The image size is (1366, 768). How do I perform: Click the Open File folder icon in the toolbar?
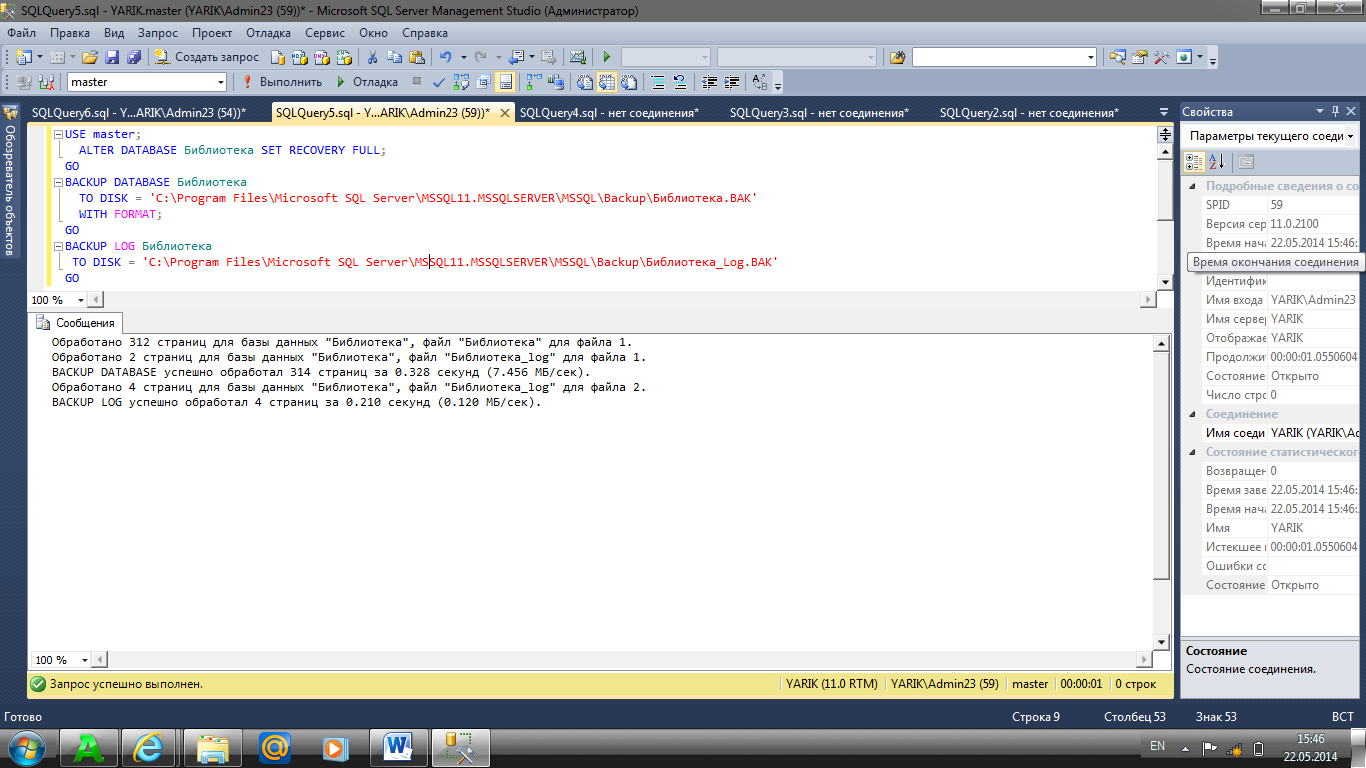[x=90, y=57]
